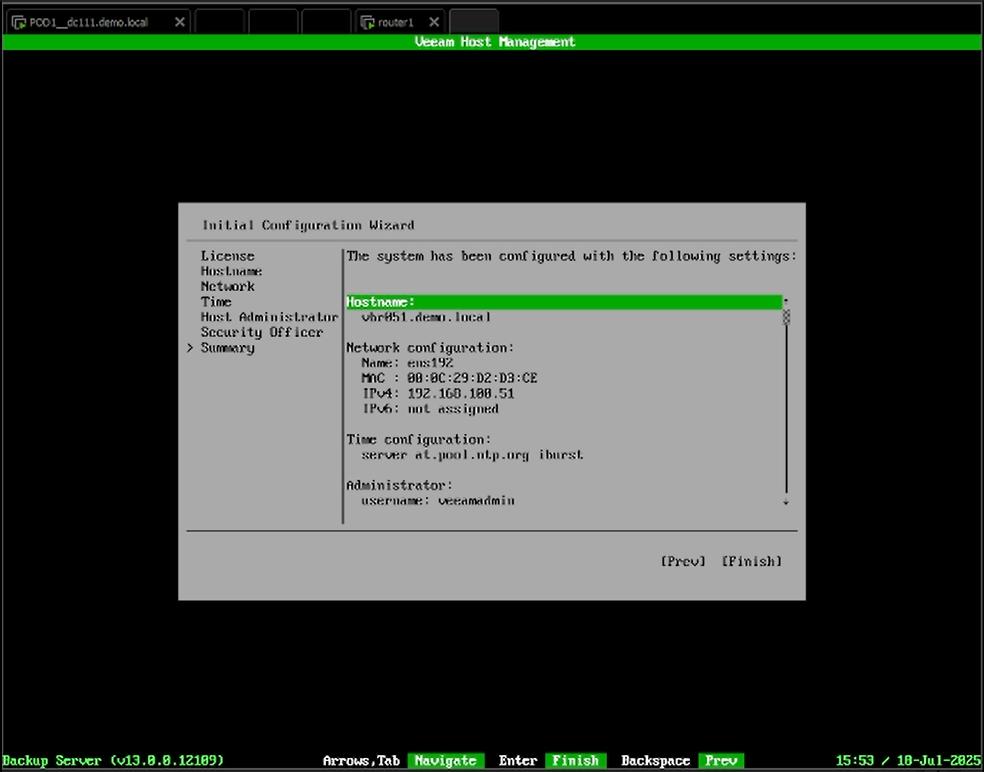Select the Summary step in sidebar
Screen dimensions: 984x772
tap(227, 348)
